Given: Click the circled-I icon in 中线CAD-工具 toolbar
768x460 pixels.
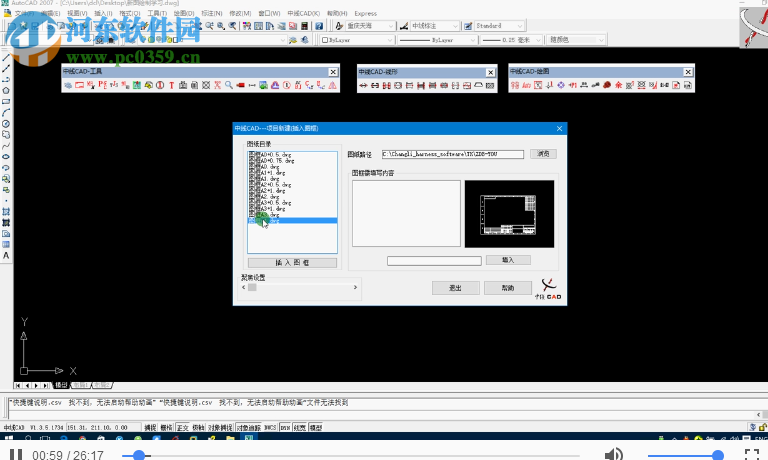Looking at the screenshot, I should pyautogui.click(x=160, y=85).
